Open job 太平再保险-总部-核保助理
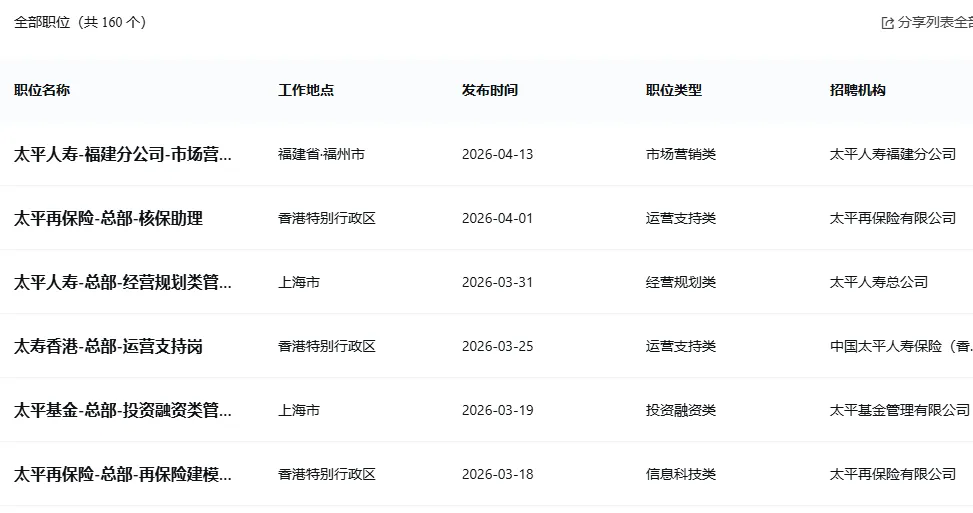This screenshot has width=973, height=513. tap(109, 218)
